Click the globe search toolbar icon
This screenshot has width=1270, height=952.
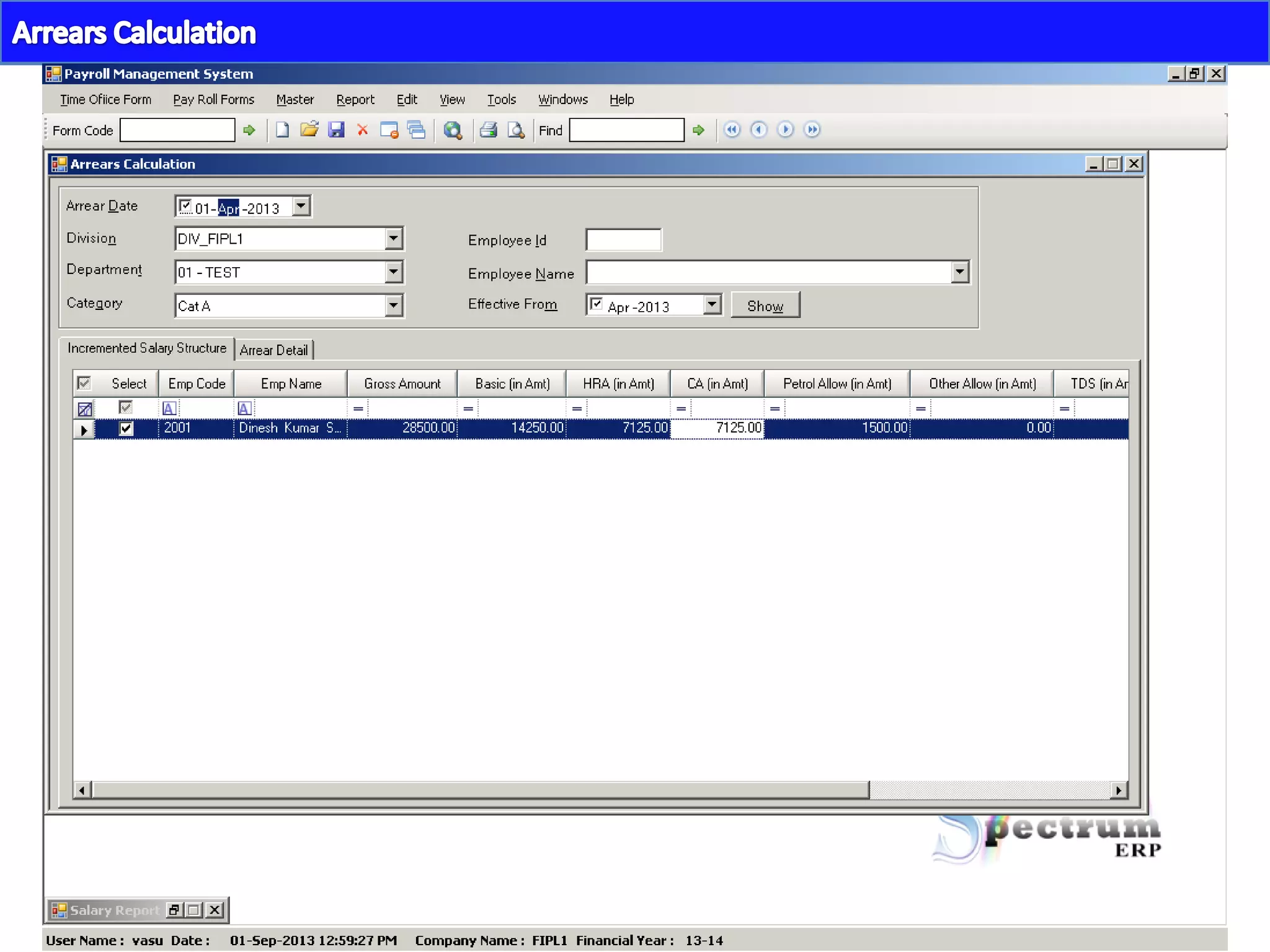tap(453, 130)
